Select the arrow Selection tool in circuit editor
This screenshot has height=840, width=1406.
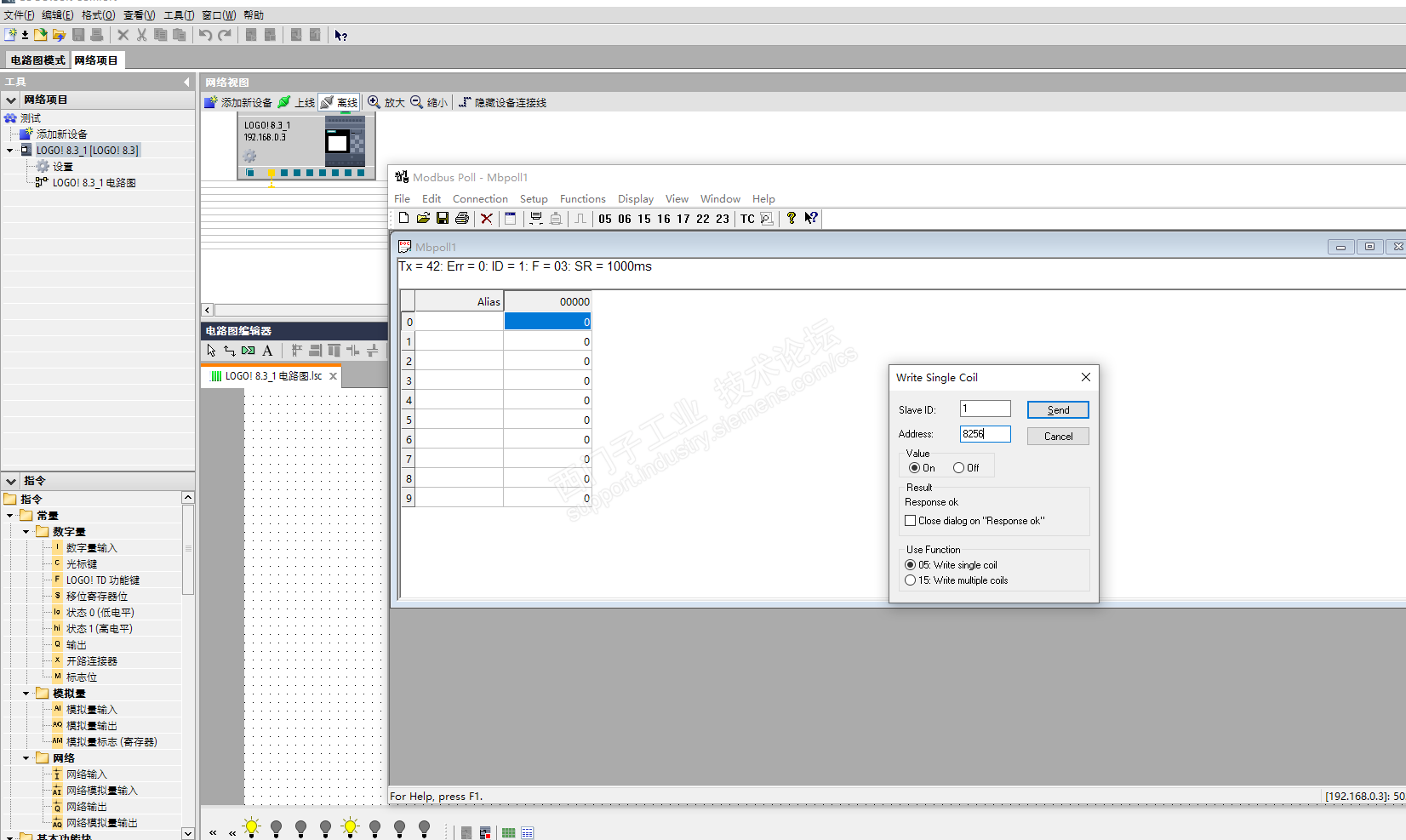211,351
